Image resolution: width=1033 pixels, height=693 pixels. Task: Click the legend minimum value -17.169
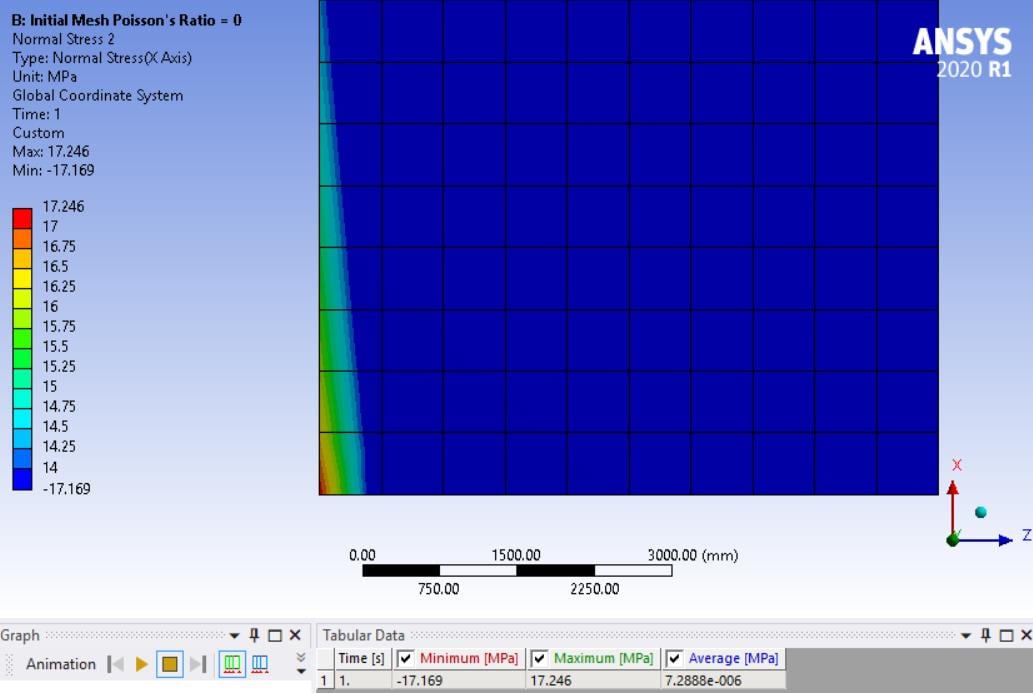[67, 489]
